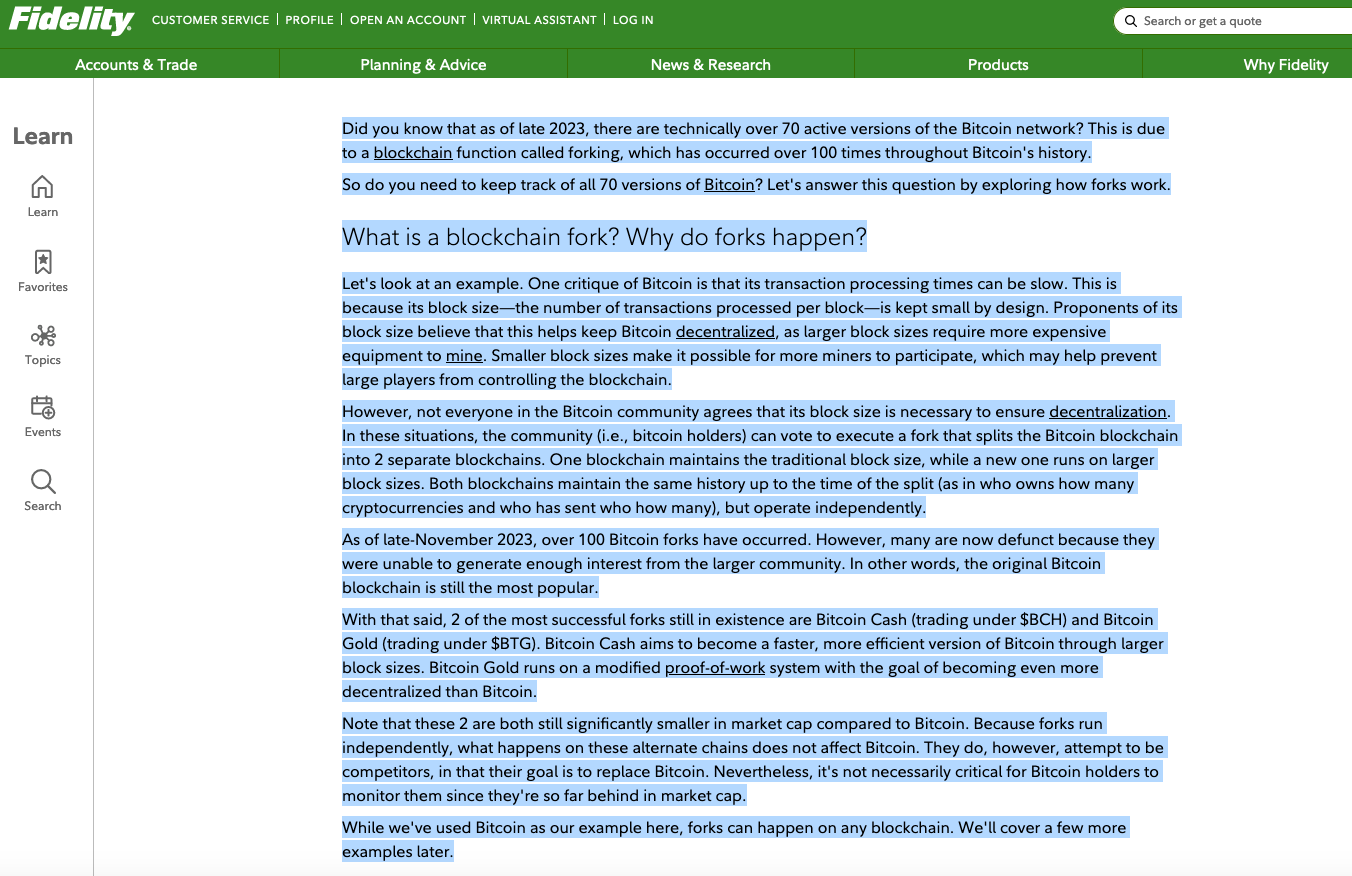Open the Favorites bookmark icon
1352x876 pixels.
[x=42, y=262]
